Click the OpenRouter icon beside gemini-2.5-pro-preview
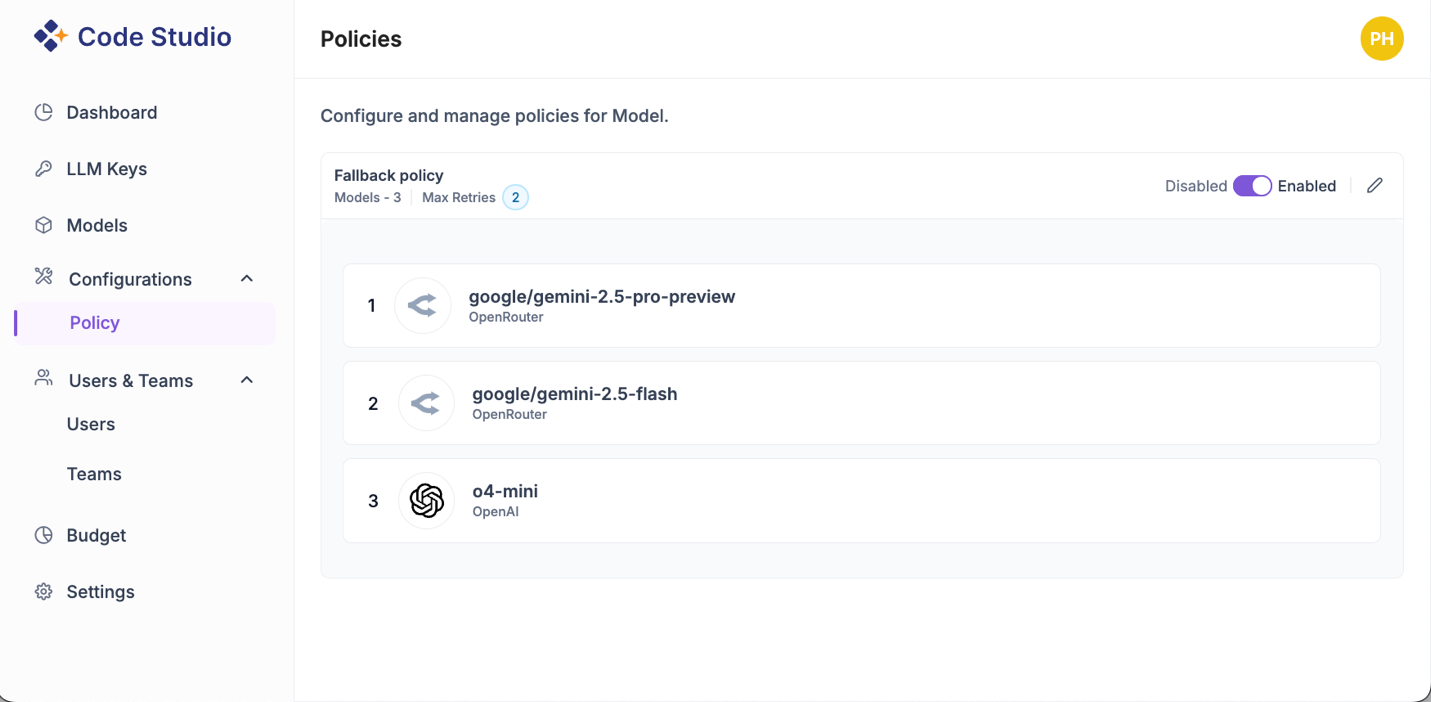Viewport: 1431px width, 702px height. (x=422, y=305)
